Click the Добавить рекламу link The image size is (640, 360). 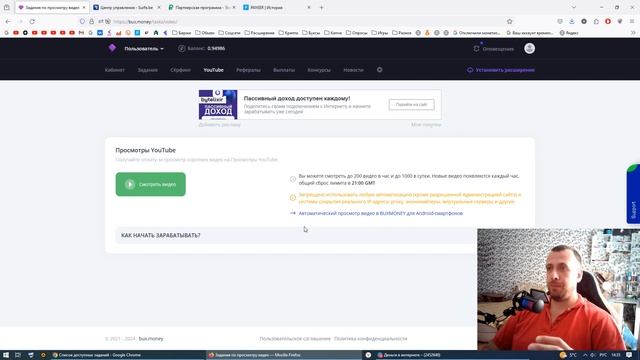219,124
